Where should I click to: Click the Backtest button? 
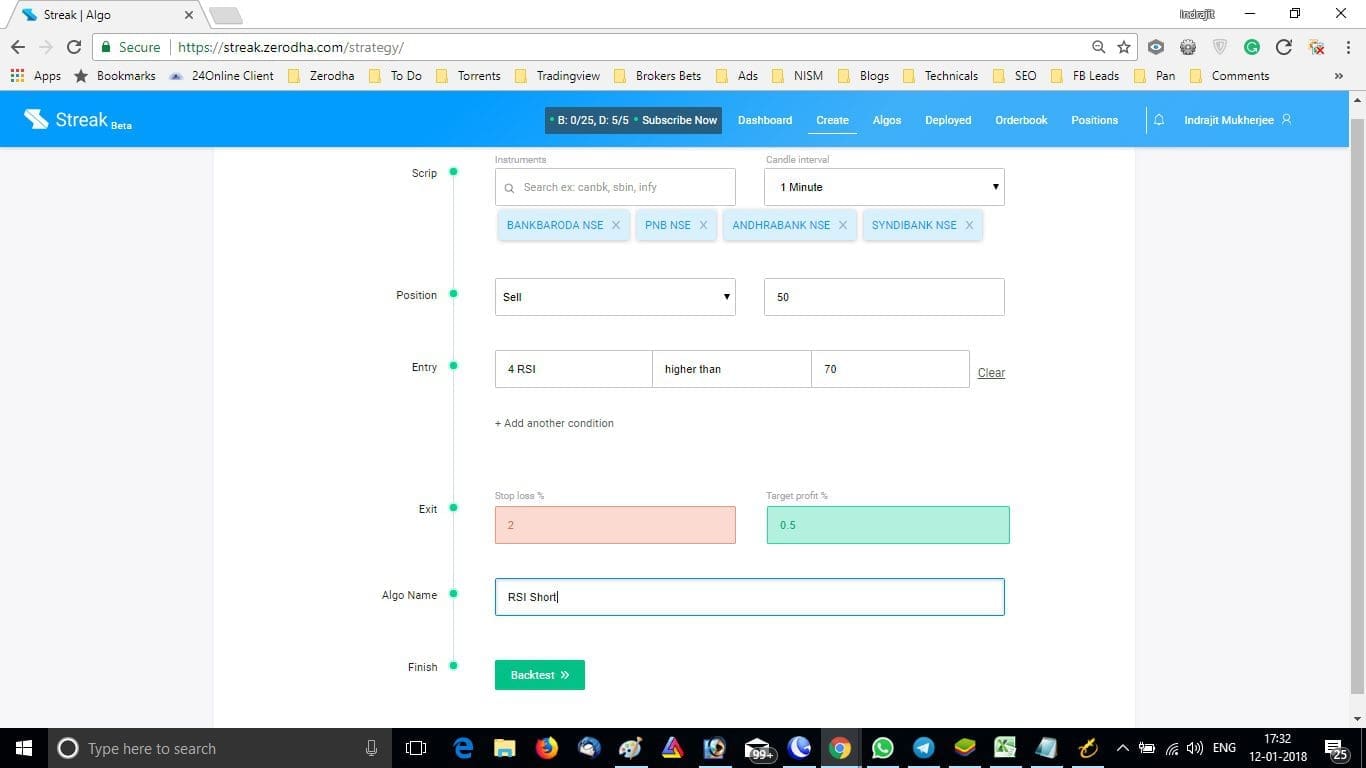click(x=539, y=674)
